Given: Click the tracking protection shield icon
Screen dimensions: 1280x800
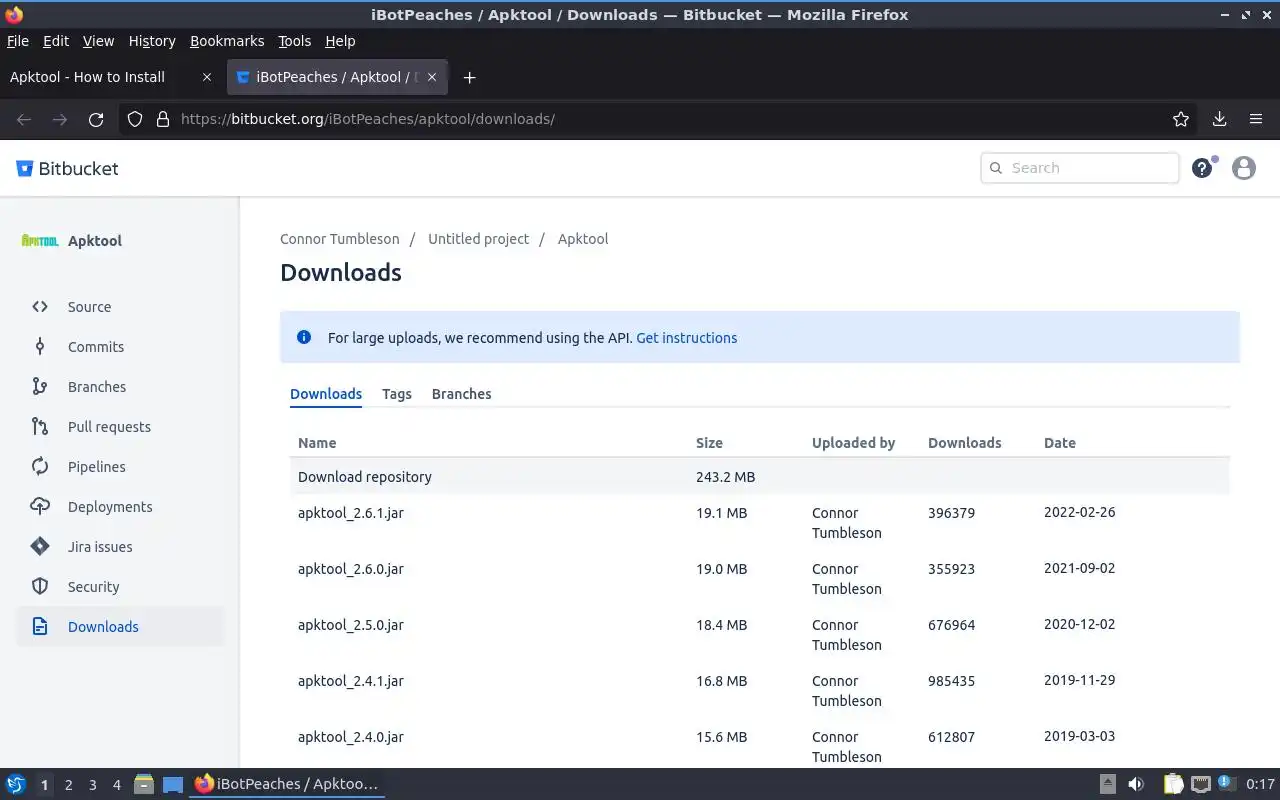Looking at the screenshot, I should pyautogui.click(x=135, y=119).
